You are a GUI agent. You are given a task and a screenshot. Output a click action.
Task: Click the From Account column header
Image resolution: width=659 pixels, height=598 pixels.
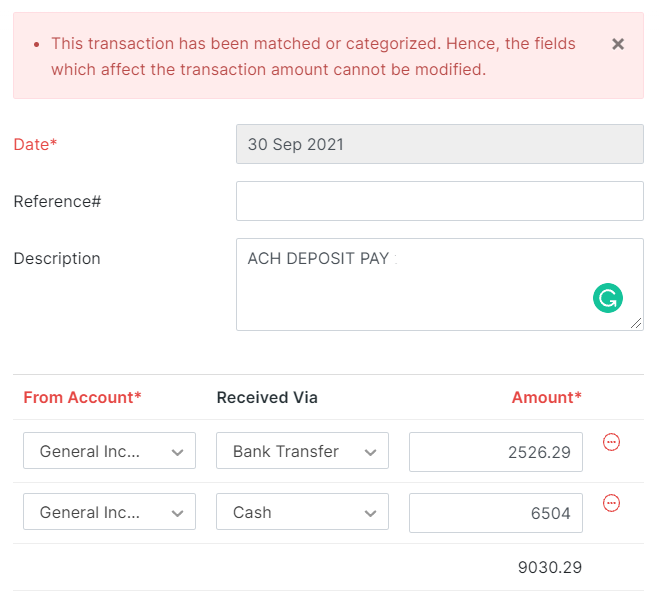[82, 398]
